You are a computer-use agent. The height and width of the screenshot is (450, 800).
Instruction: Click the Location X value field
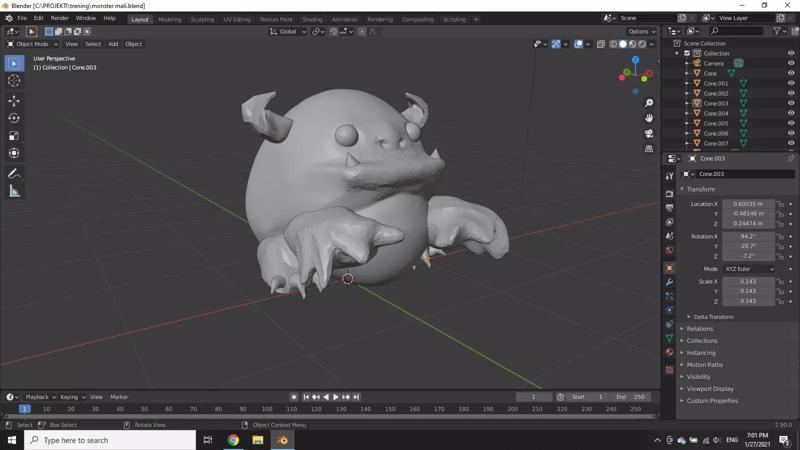pyautogui.click(x=748, y=204)
